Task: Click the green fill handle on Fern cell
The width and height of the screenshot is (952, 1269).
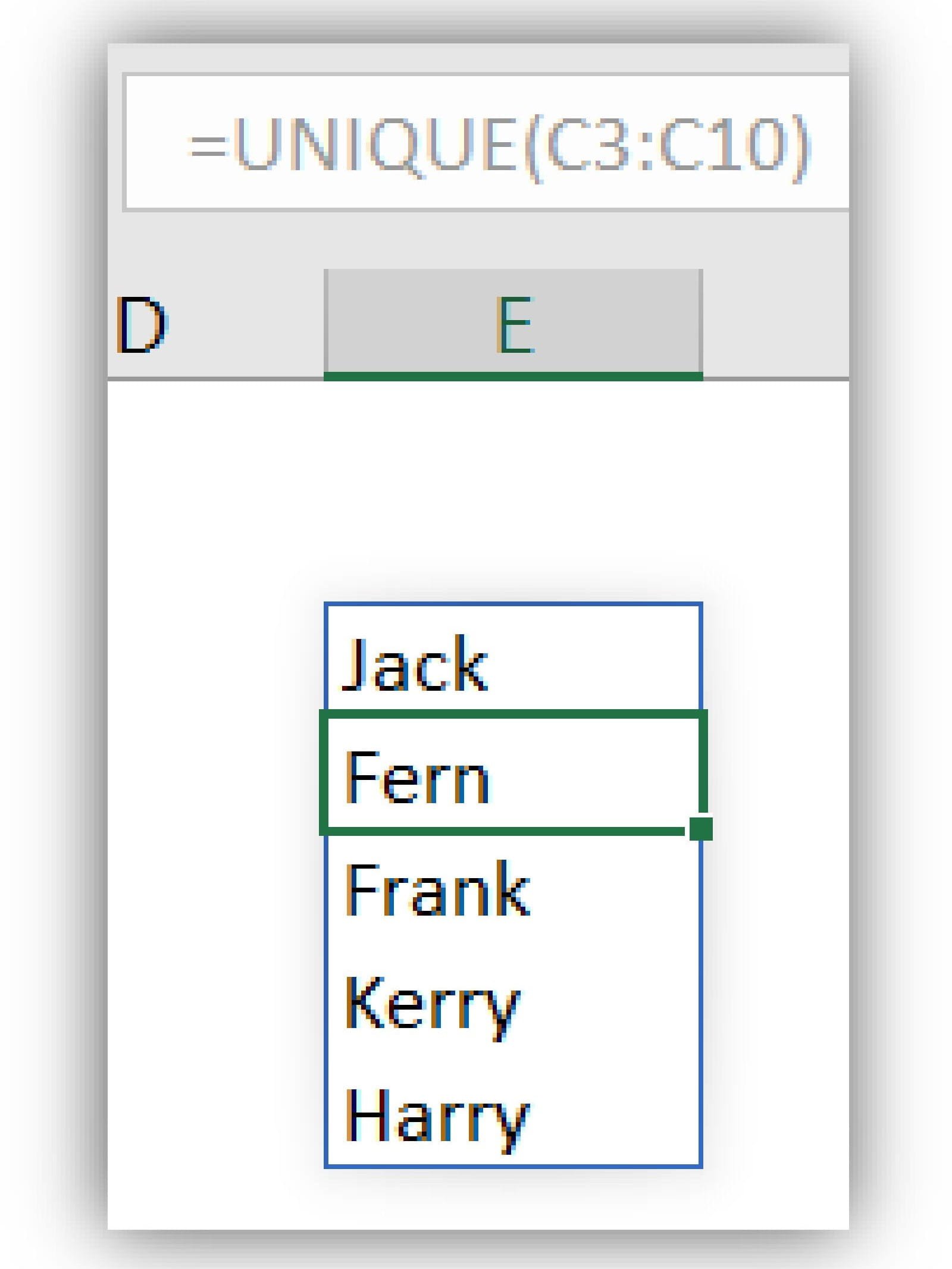Action: point(701,829)
